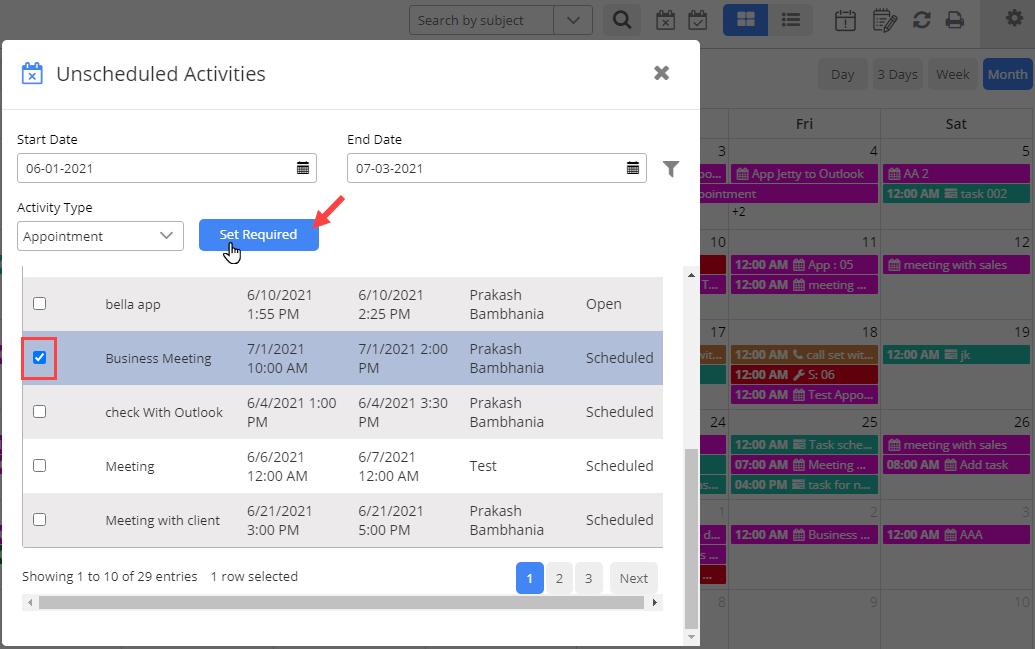The width and height of the screenshot is (1035, 649).
Task: Switch to Day view tab
Action: click(x=842, y=74)
